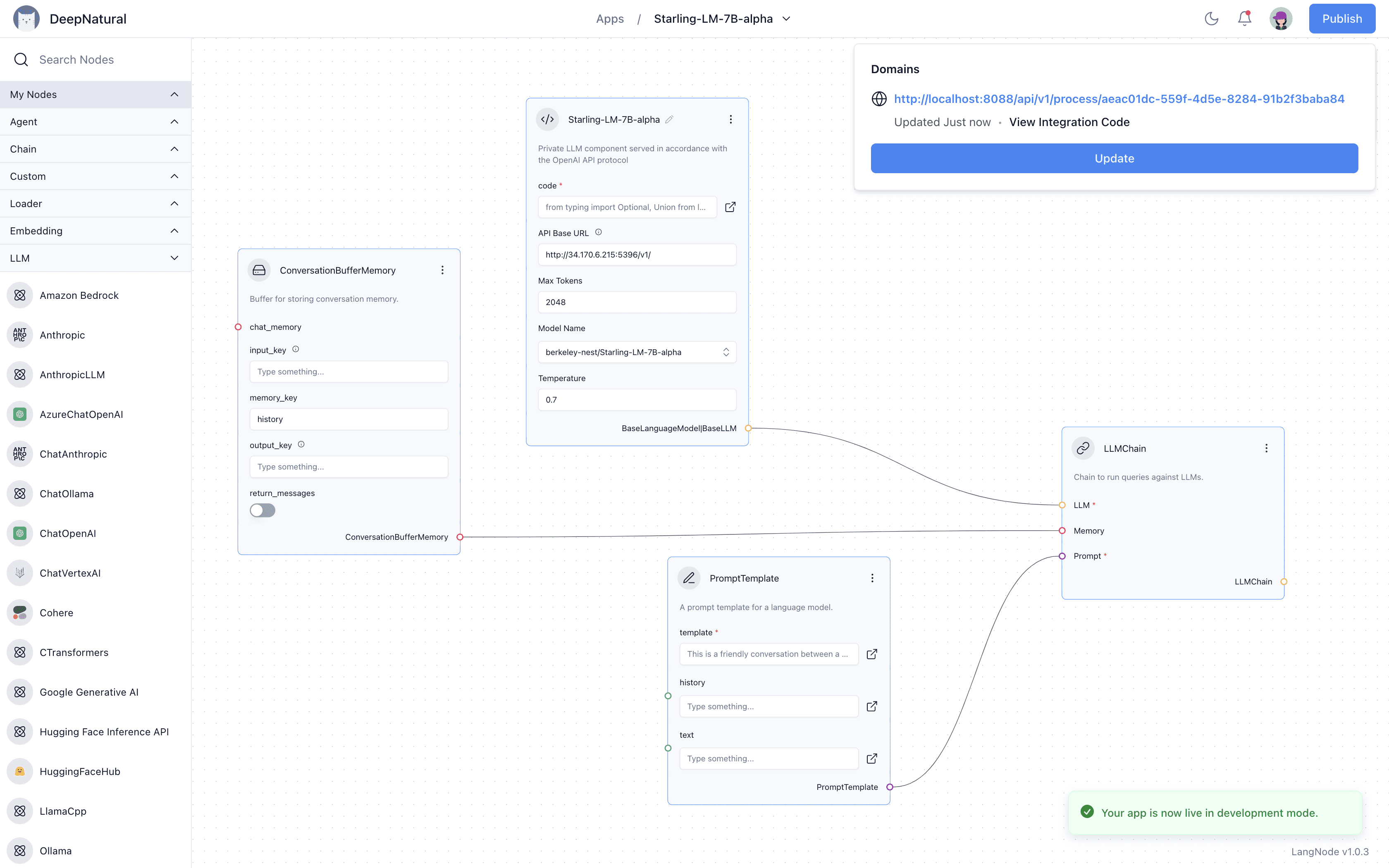
Task: Click View Integration Code
Action: tap(1069, 122)
